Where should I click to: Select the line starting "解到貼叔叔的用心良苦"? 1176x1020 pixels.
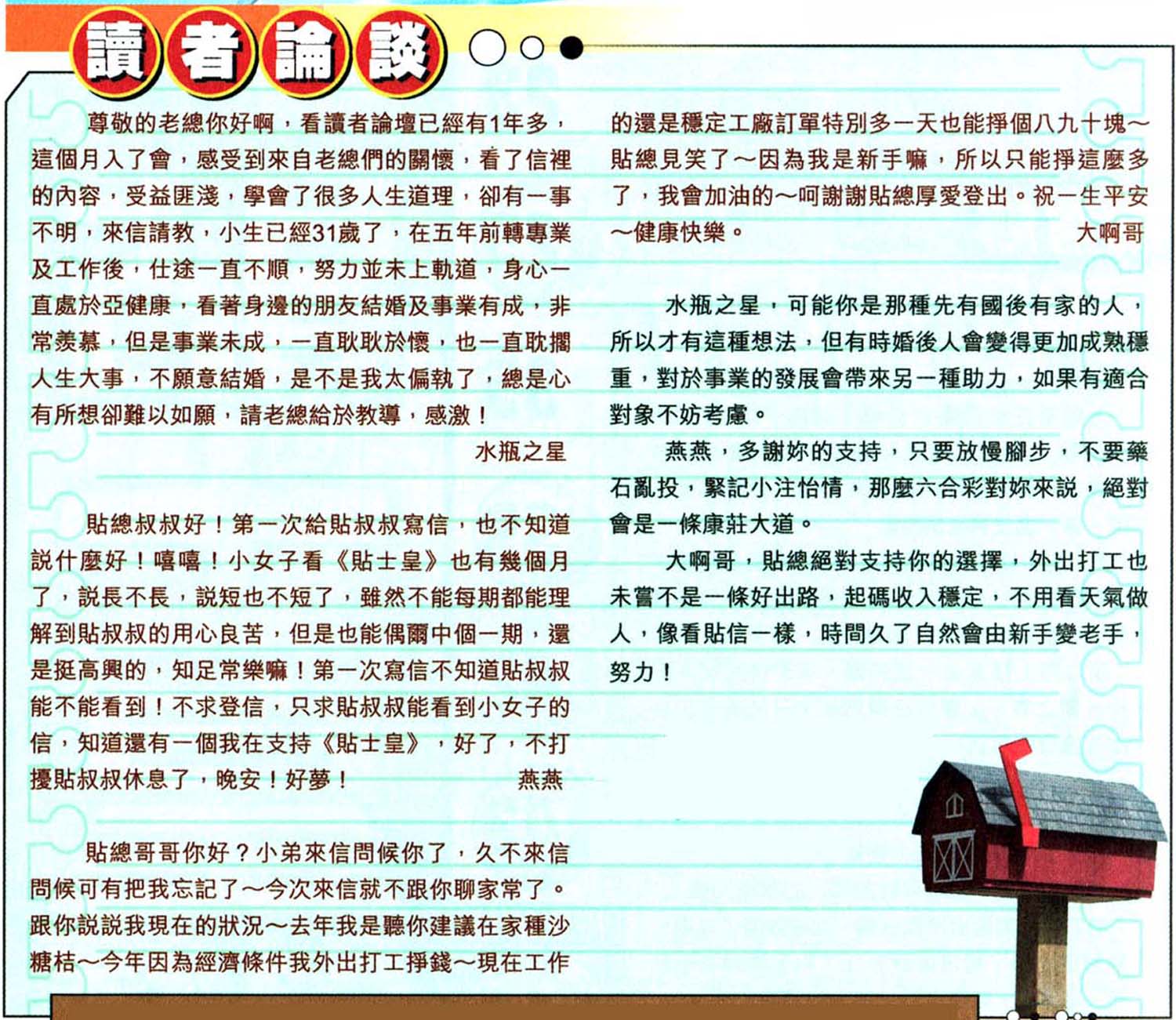(301, 634)
